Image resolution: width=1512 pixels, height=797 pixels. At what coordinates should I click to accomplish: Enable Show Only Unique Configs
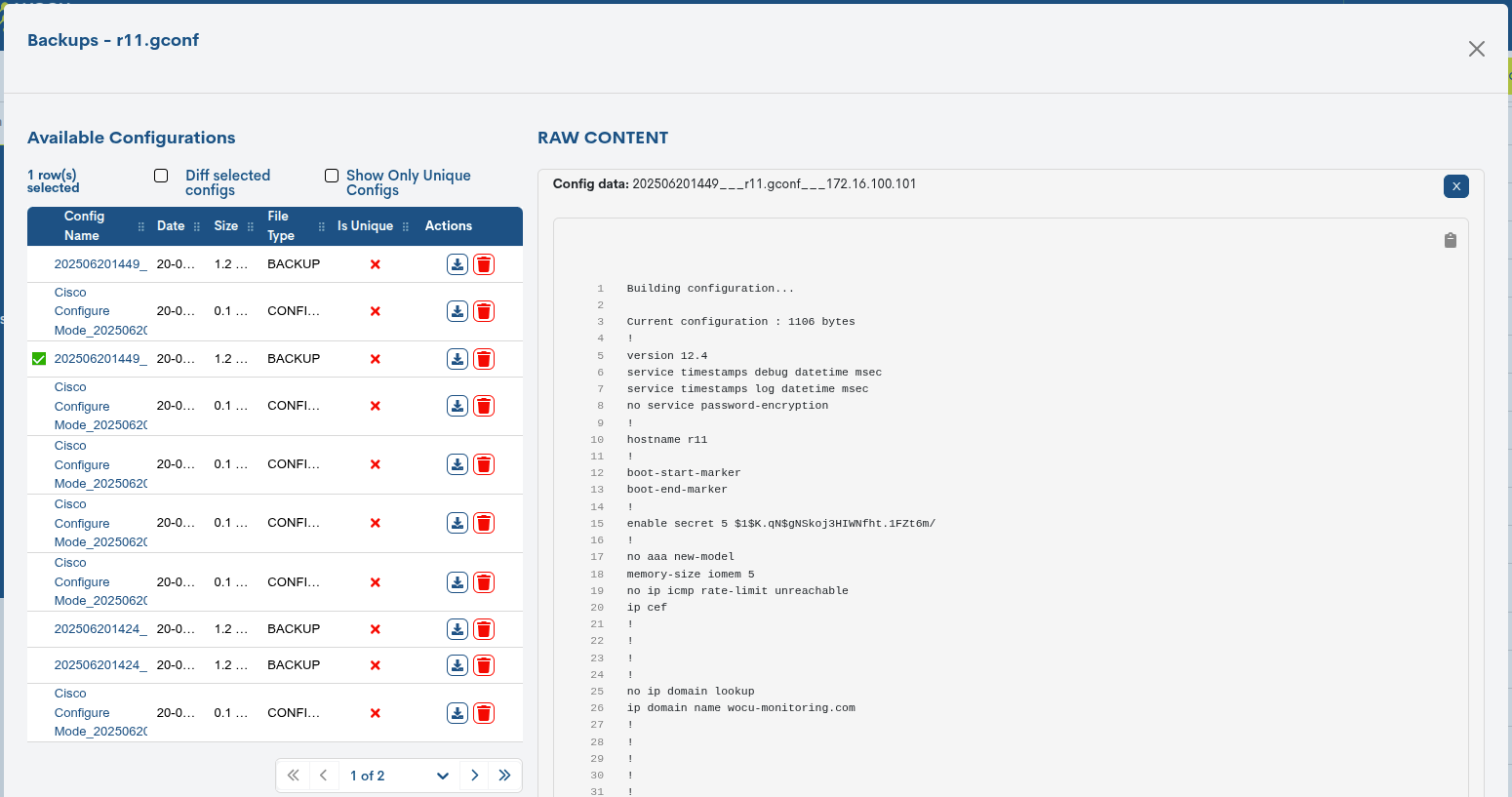click(332, 176)
